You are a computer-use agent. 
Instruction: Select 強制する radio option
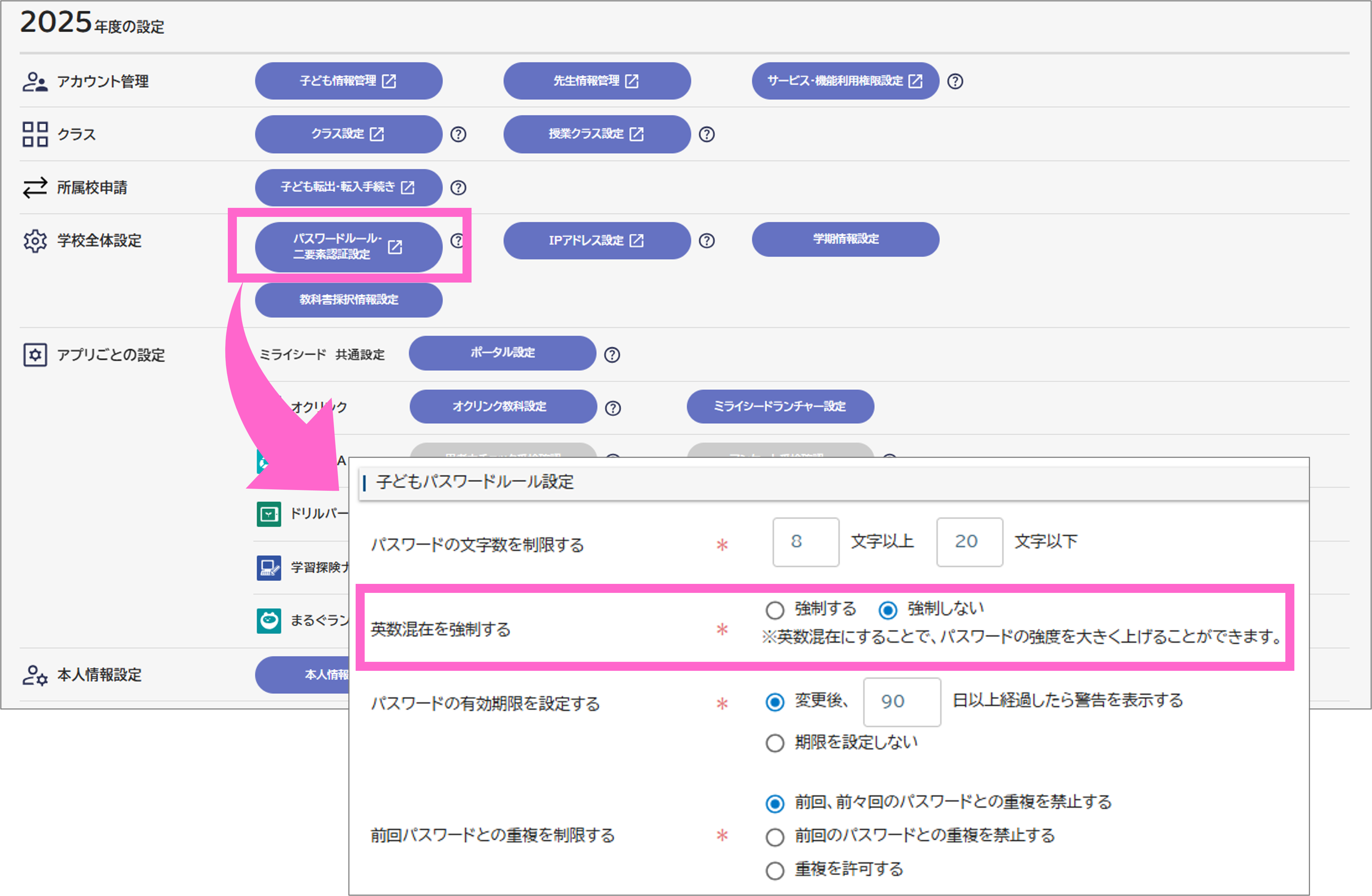[x=775, y=609]
